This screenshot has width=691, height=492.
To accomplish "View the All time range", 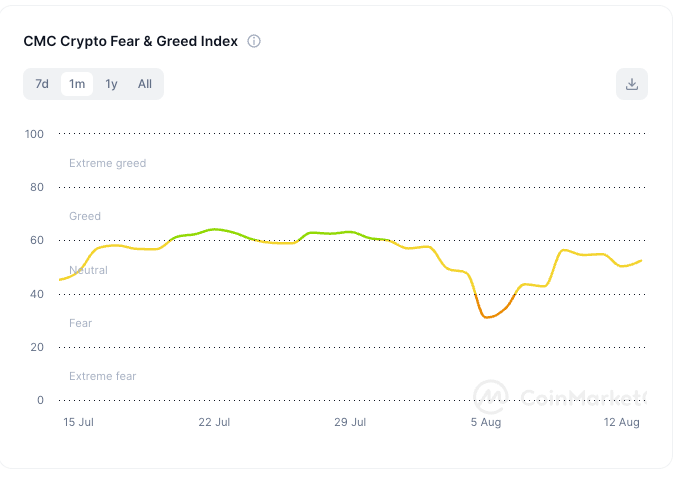I will pos(145,84).
